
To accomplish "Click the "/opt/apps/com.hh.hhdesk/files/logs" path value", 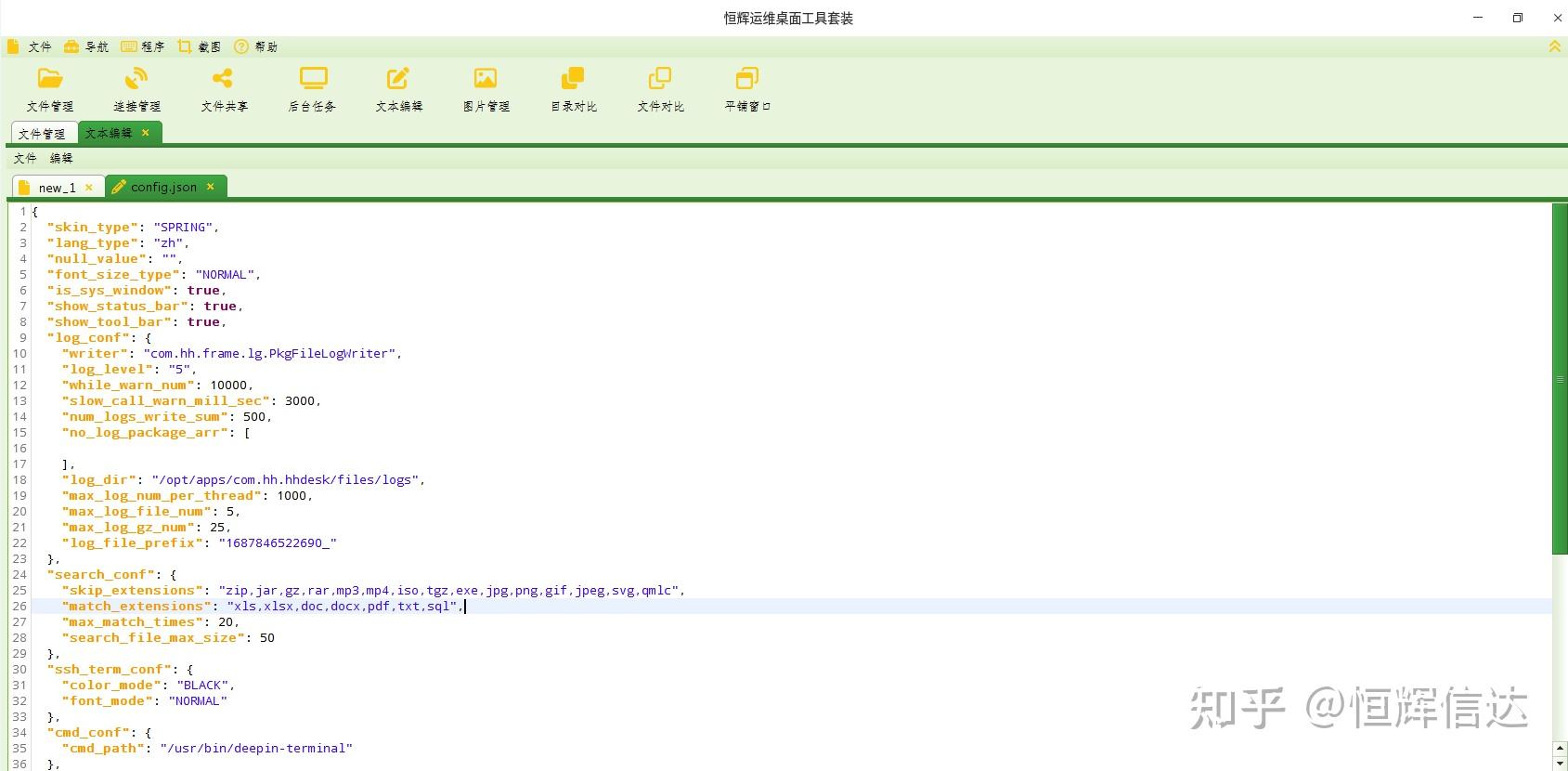I will coord(287,479).
